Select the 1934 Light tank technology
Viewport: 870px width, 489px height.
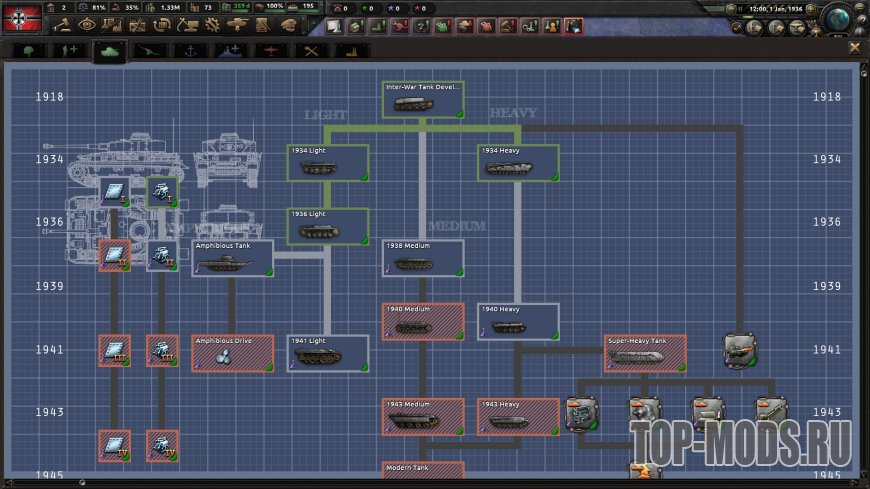click(329, 164)
